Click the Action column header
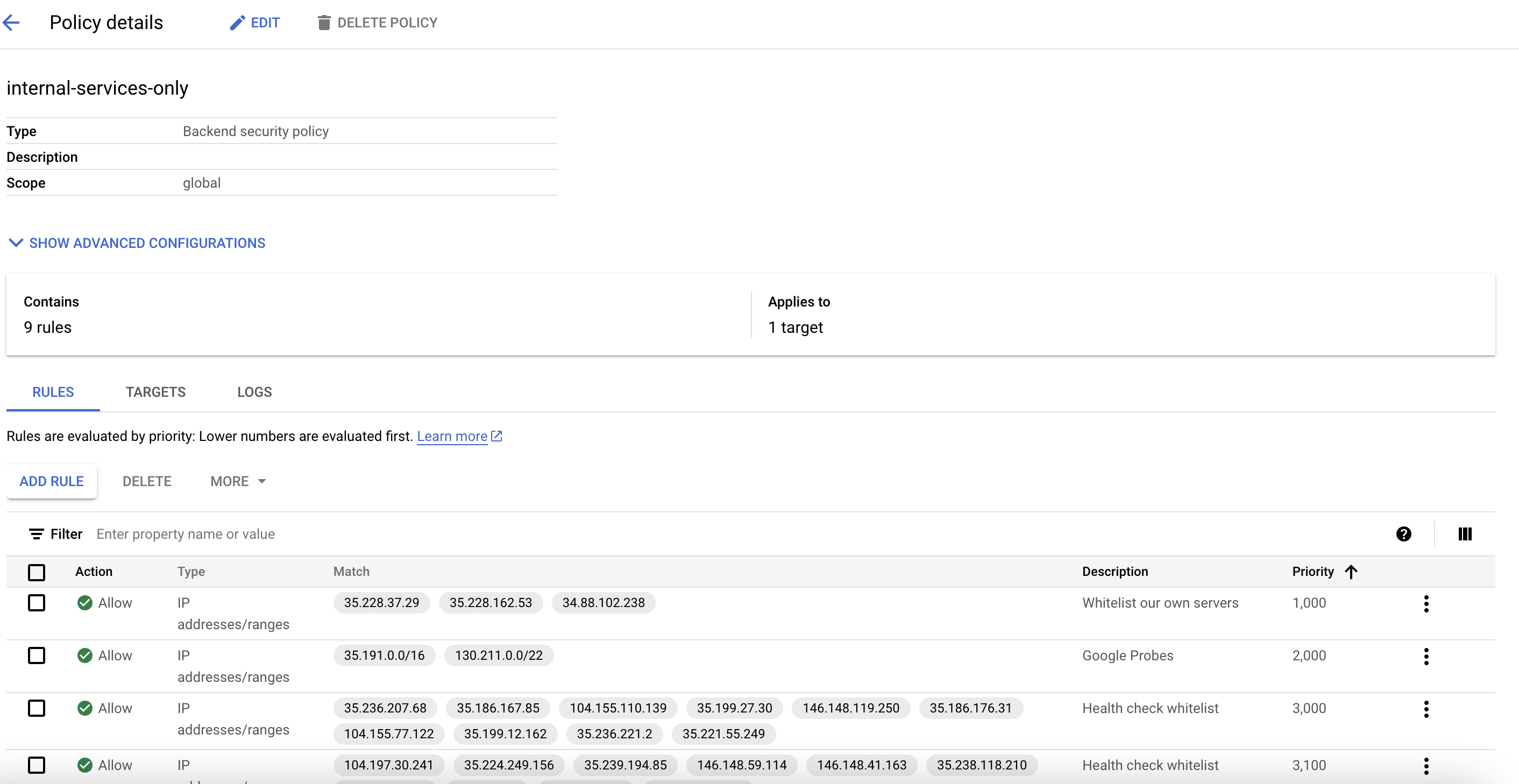Image resolution: width=1519 pixels, height=784 pixels. pos(94,572)
